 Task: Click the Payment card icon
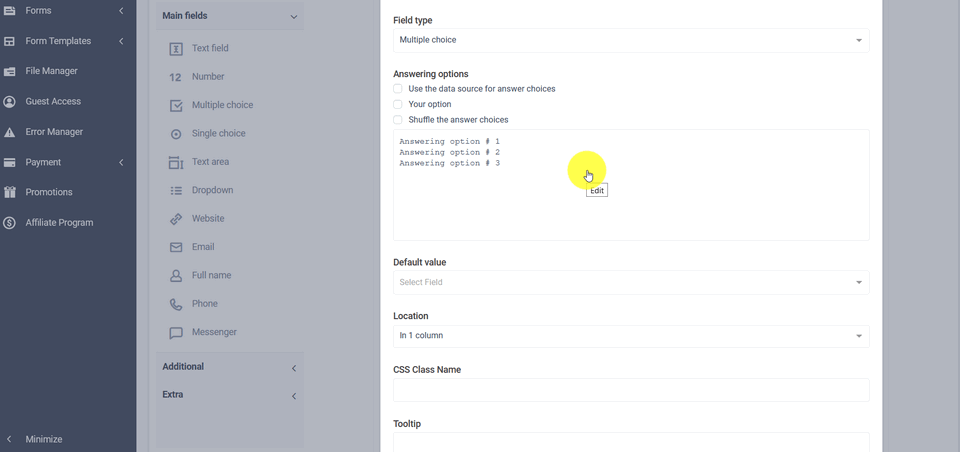coord(9,162)
